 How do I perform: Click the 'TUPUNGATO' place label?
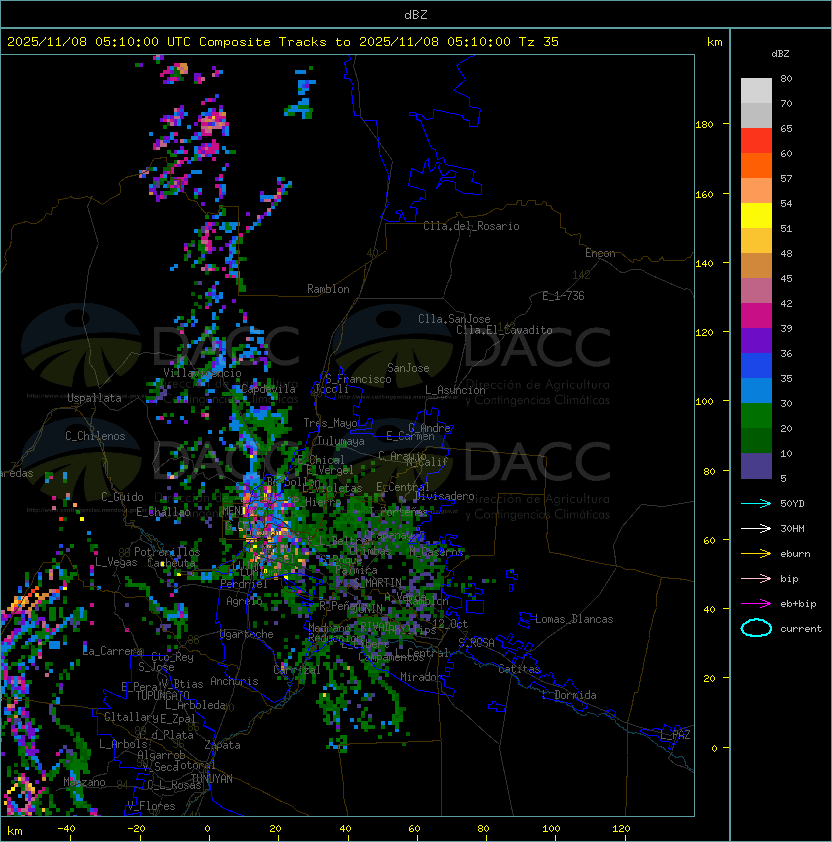pyautogui.click(x=162, y=695)
